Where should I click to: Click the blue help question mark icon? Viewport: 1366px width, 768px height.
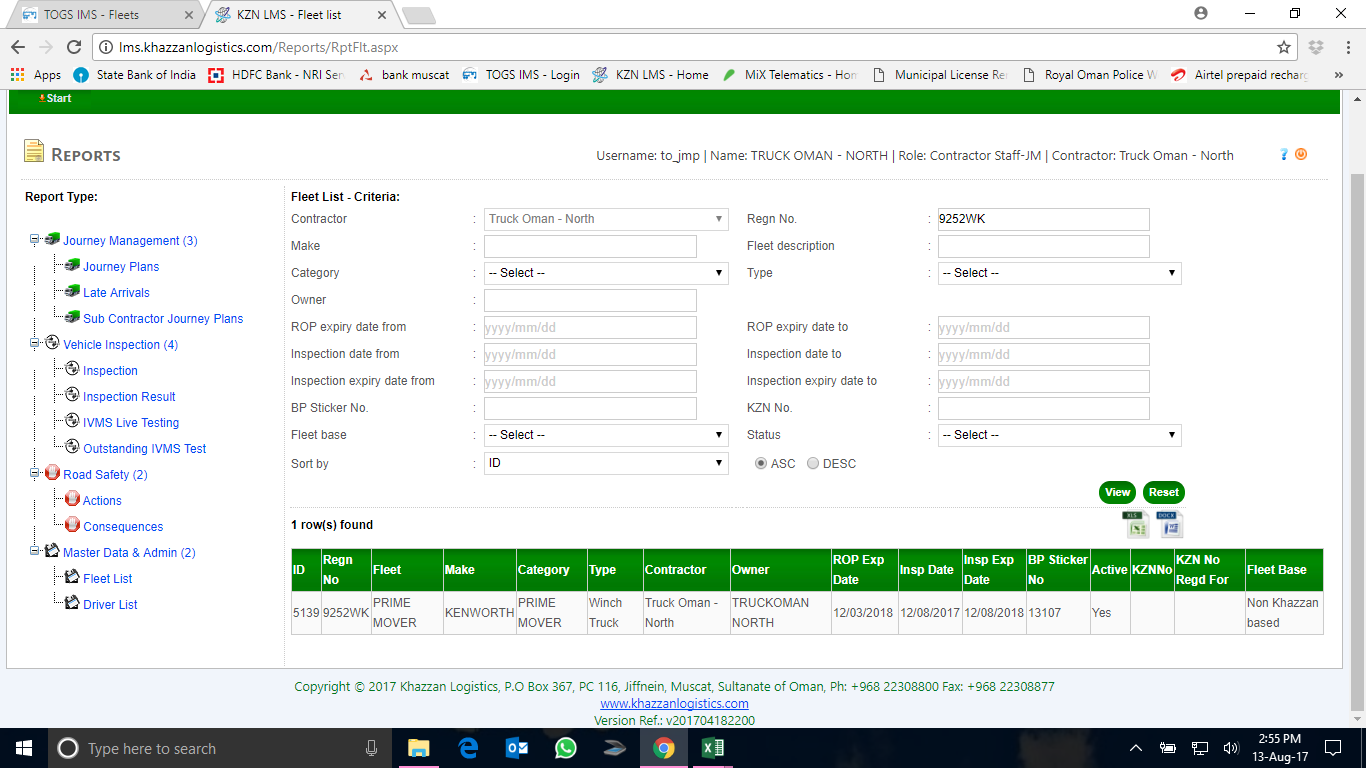[x=1284, y=154]
